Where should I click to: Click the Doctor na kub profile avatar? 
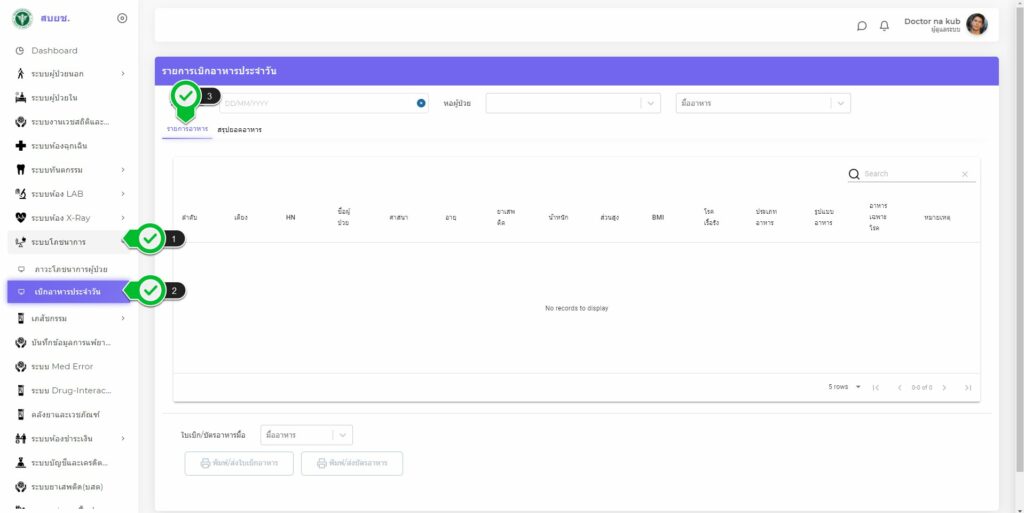(976, 25)
